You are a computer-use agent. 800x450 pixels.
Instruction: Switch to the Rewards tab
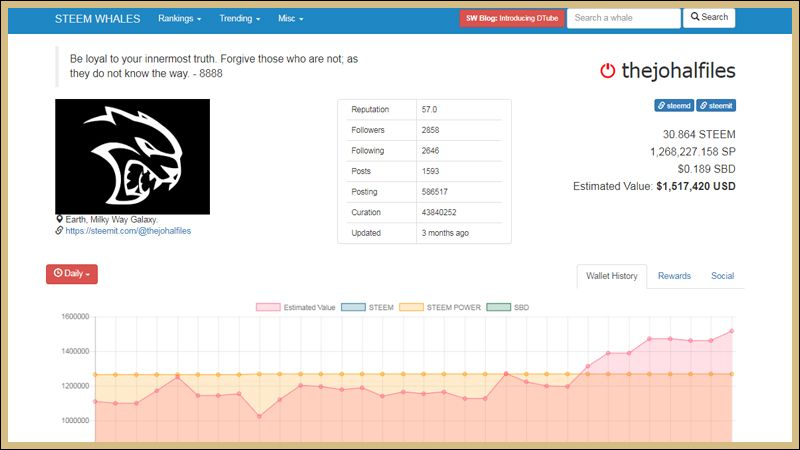674,276
